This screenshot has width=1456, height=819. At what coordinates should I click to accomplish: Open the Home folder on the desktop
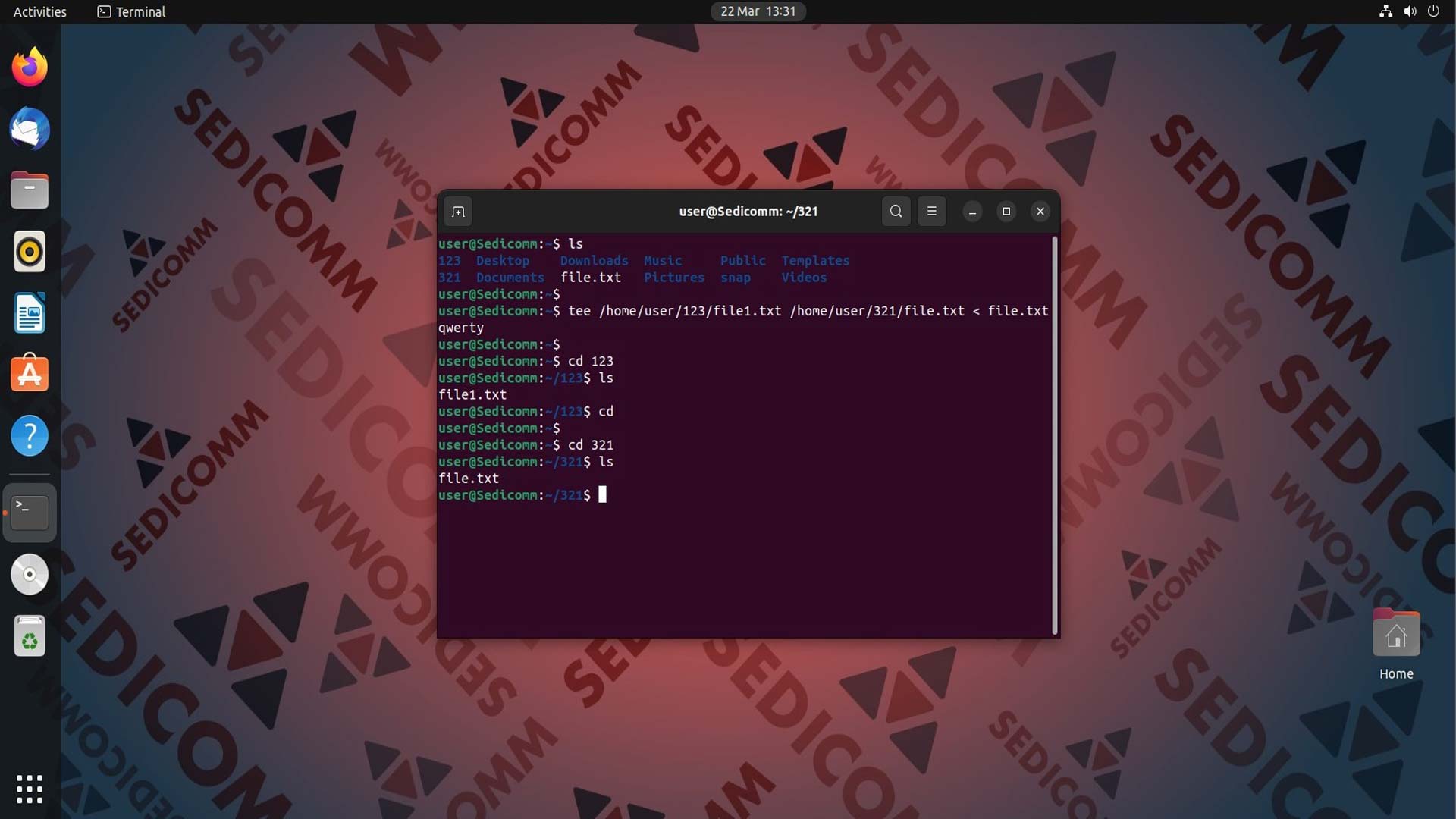click(1396, 645)
